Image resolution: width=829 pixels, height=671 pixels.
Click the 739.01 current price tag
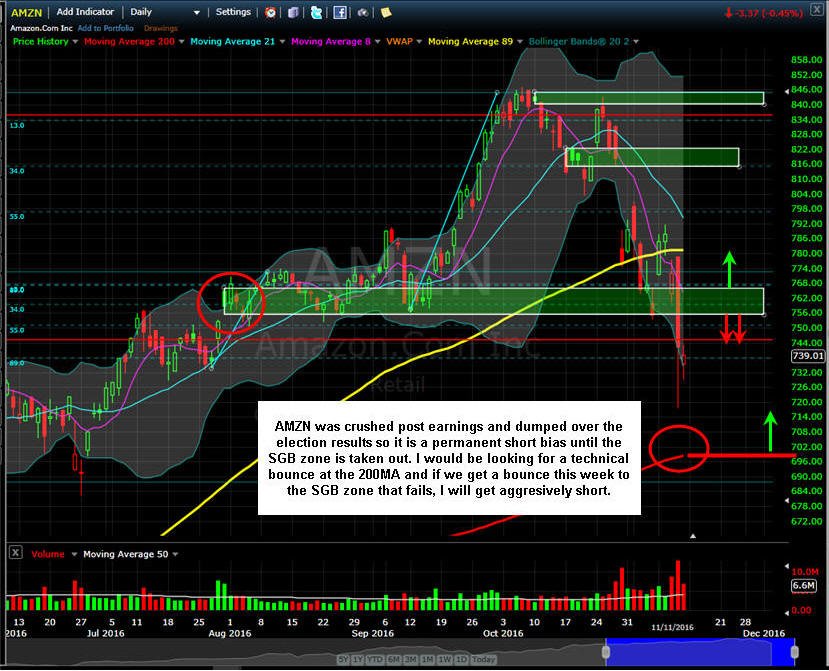(808, 356)
